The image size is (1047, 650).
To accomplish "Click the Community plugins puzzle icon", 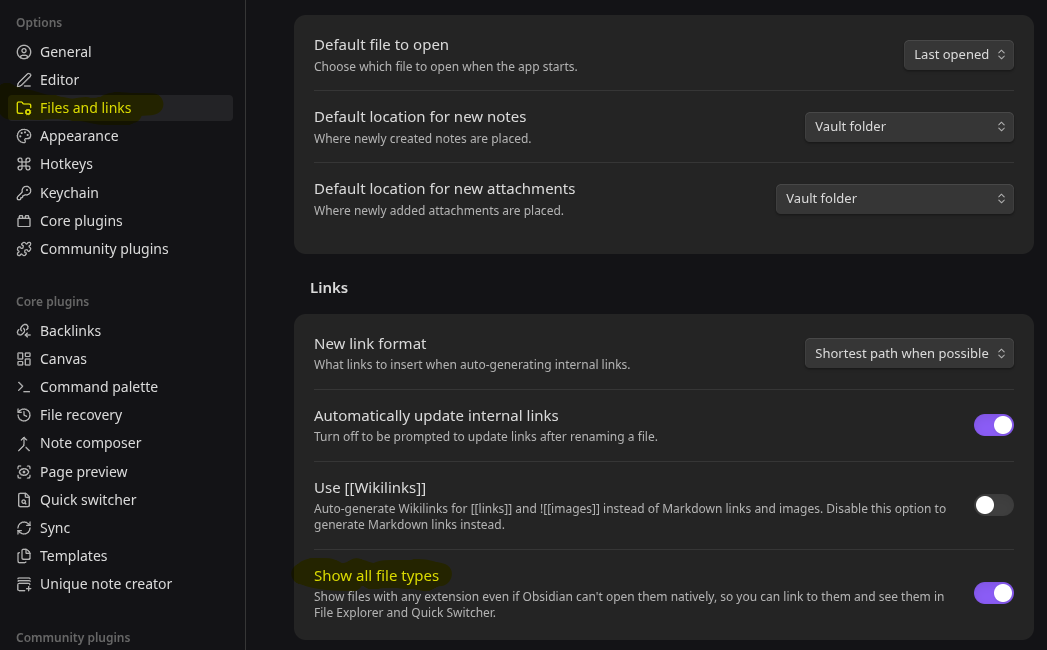I will (24, 249).
